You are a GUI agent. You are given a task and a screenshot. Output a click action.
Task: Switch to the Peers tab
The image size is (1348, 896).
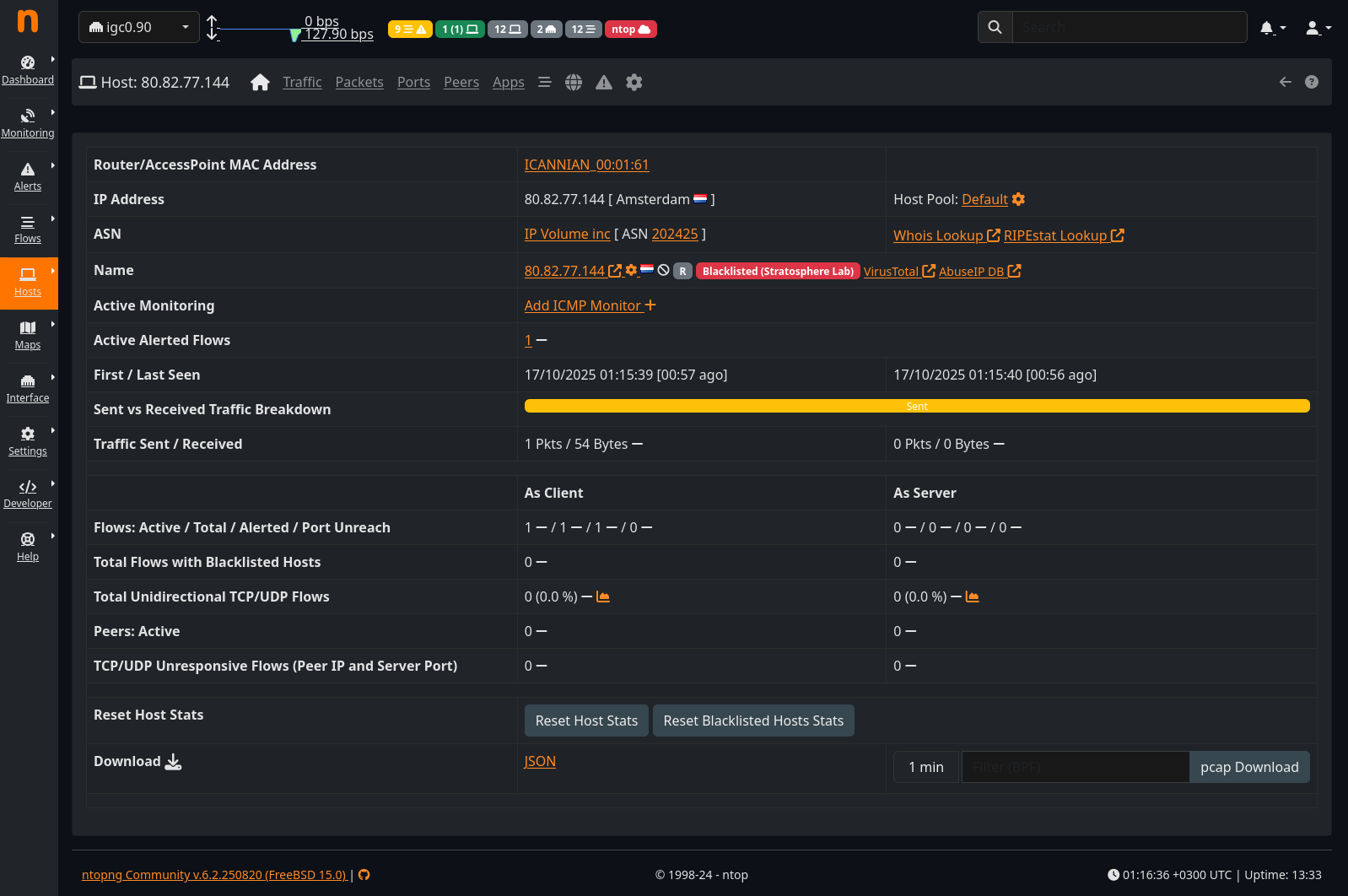click(x=461, y=82)
